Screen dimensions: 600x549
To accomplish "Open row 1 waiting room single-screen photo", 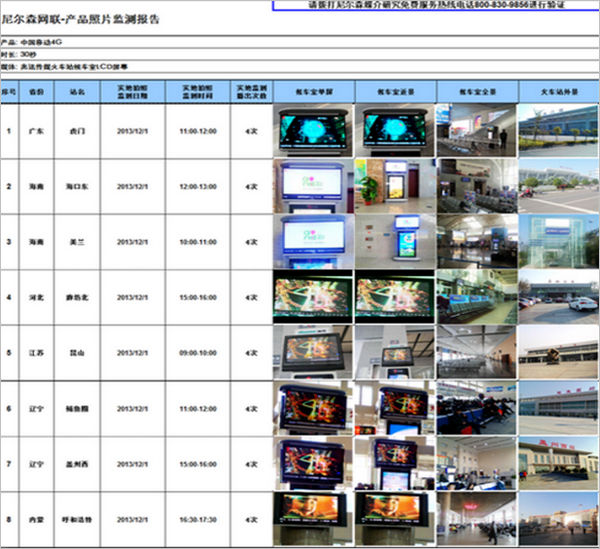I will click(313, 130).
